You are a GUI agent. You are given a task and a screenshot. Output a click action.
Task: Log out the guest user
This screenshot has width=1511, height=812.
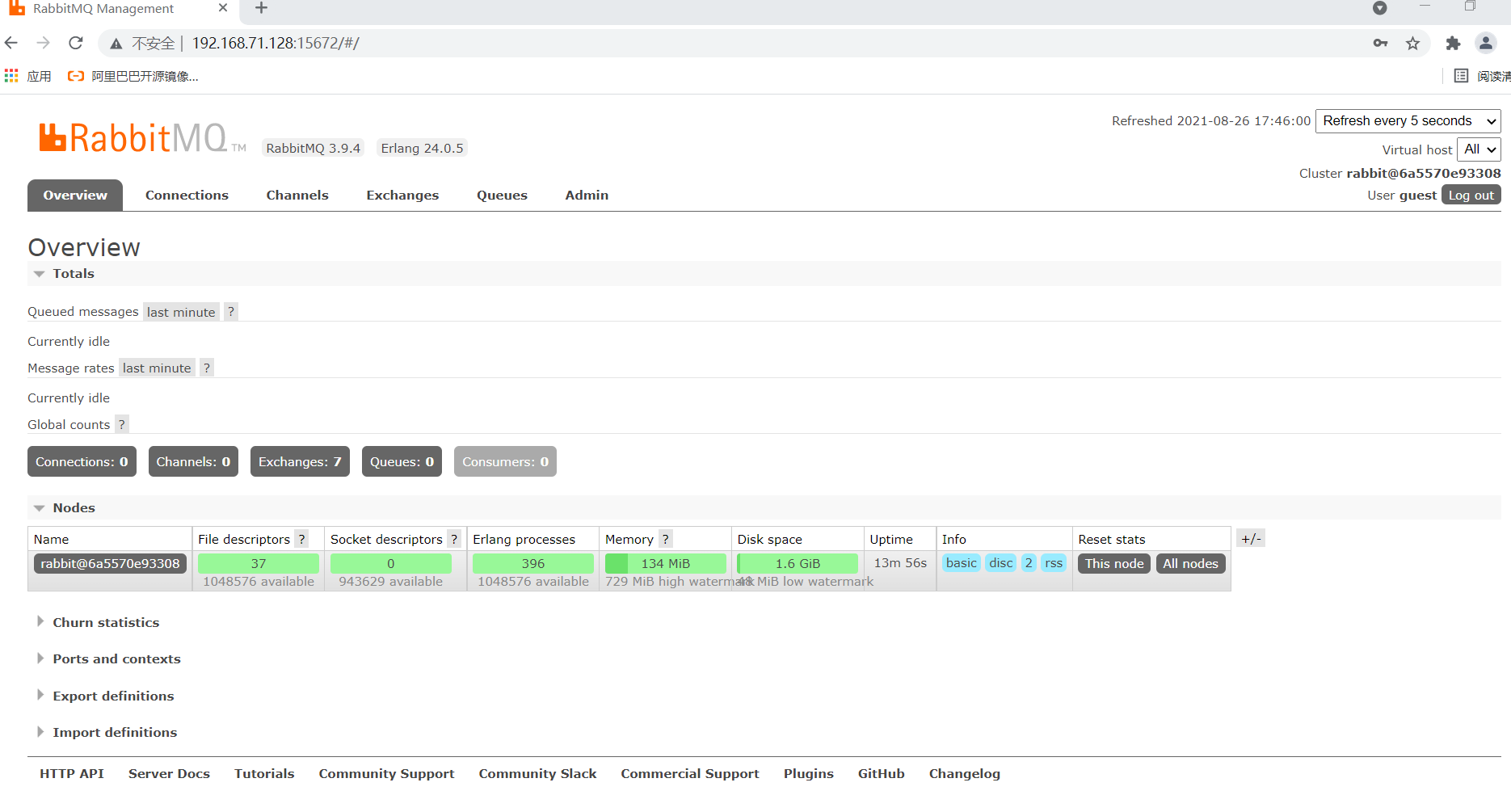[1471, 196]
